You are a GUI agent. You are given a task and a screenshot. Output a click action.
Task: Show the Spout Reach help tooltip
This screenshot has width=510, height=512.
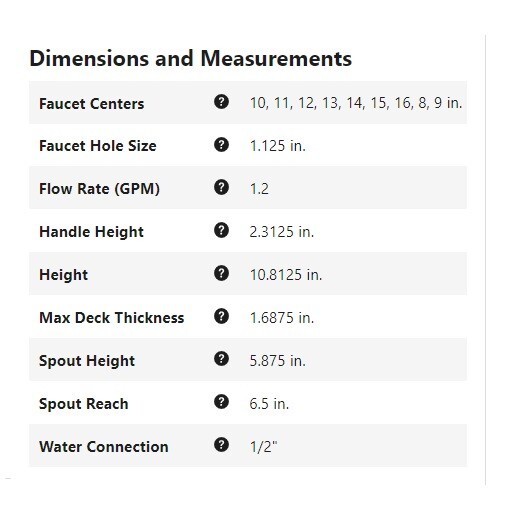click(x=221, y=402)
